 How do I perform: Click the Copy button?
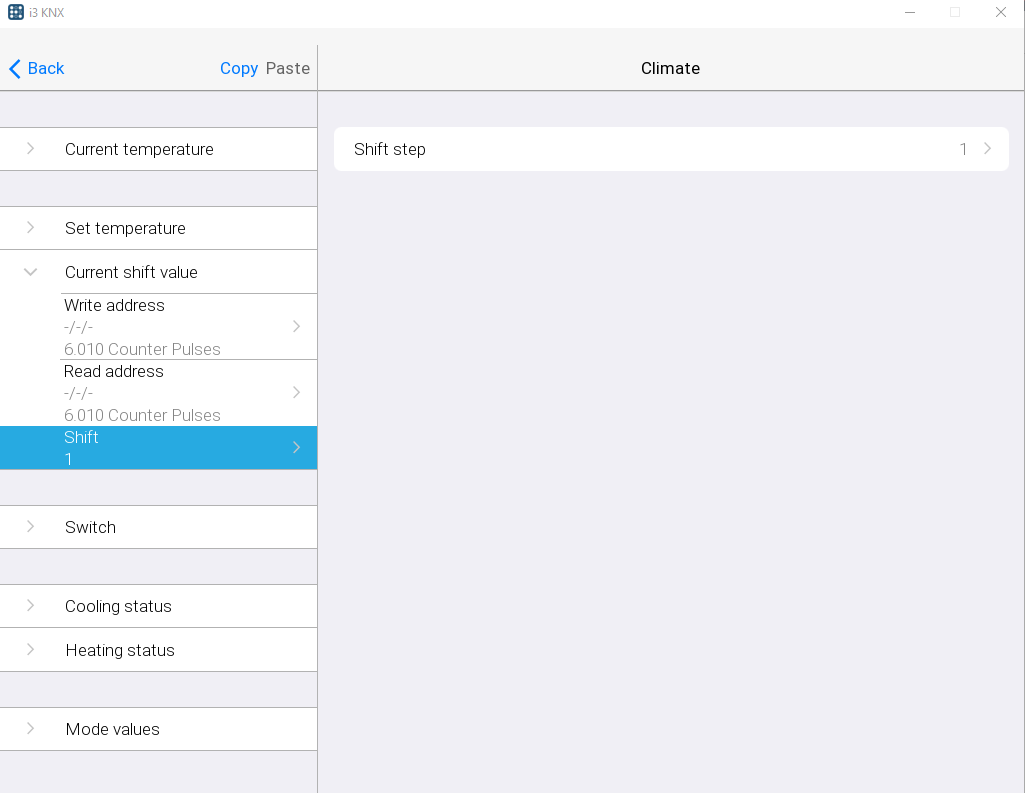[x=239, y=68]
